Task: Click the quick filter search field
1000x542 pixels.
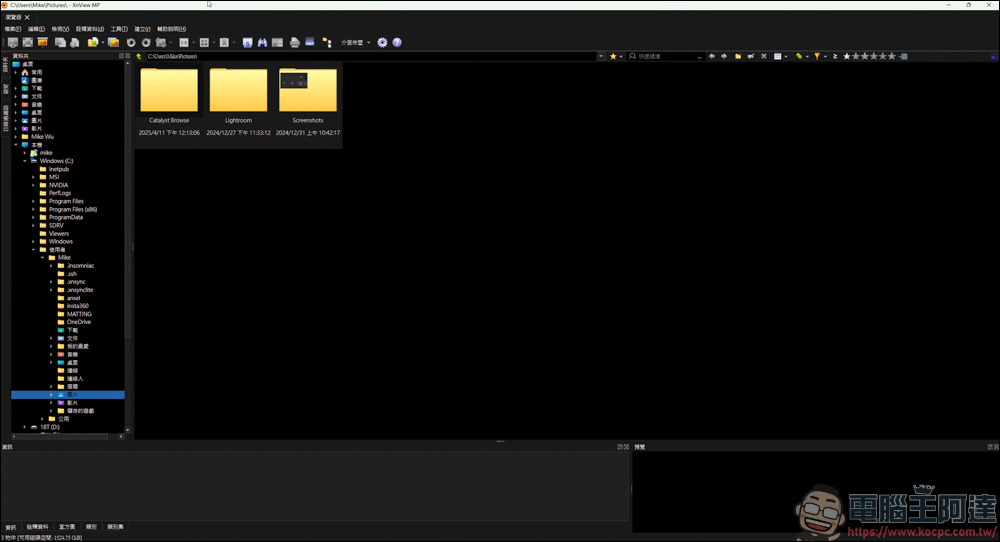Action: click(665, 56)
